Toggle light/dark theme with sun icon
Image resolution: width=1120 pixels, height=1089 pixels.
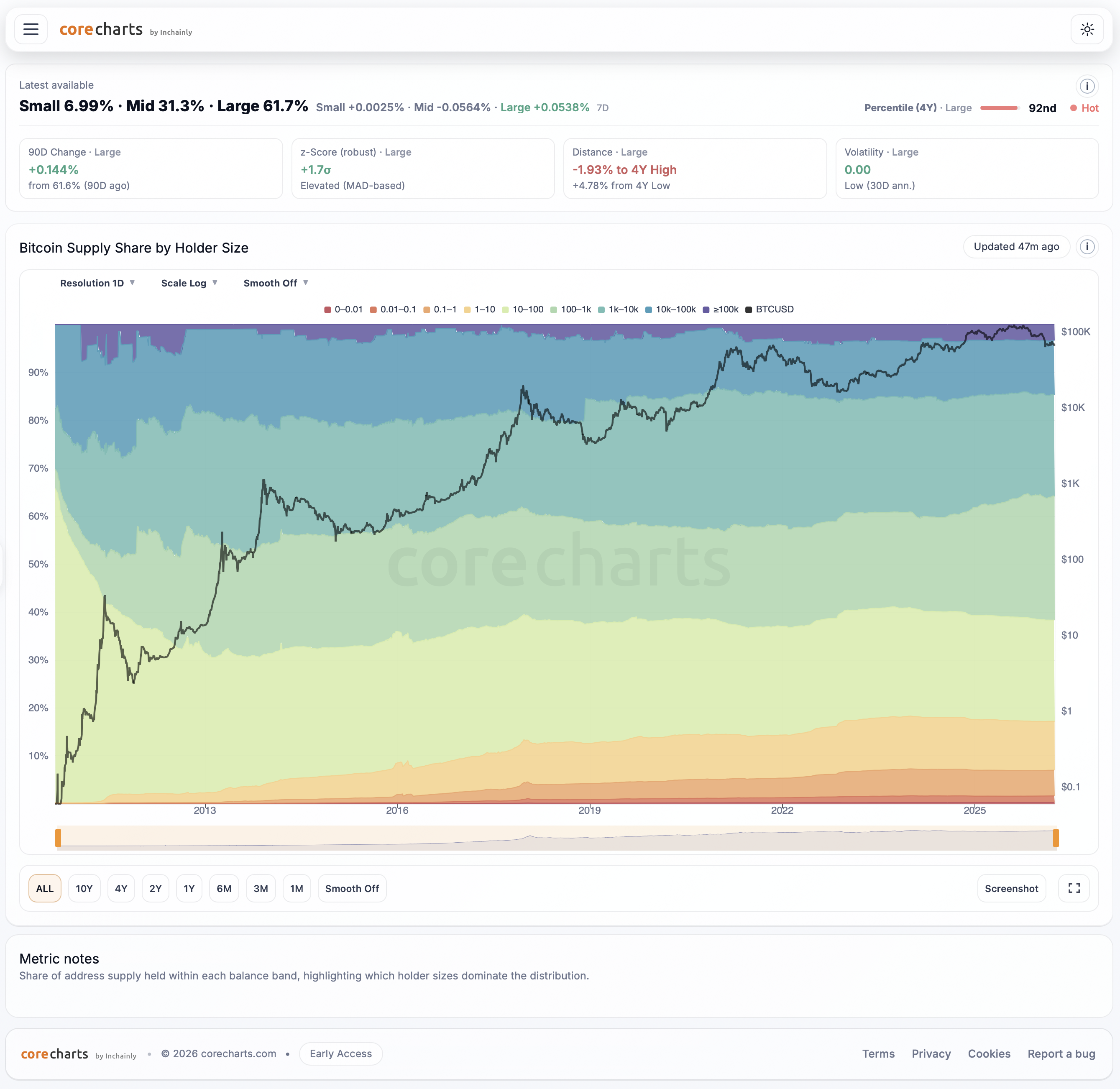(1087, 29)
